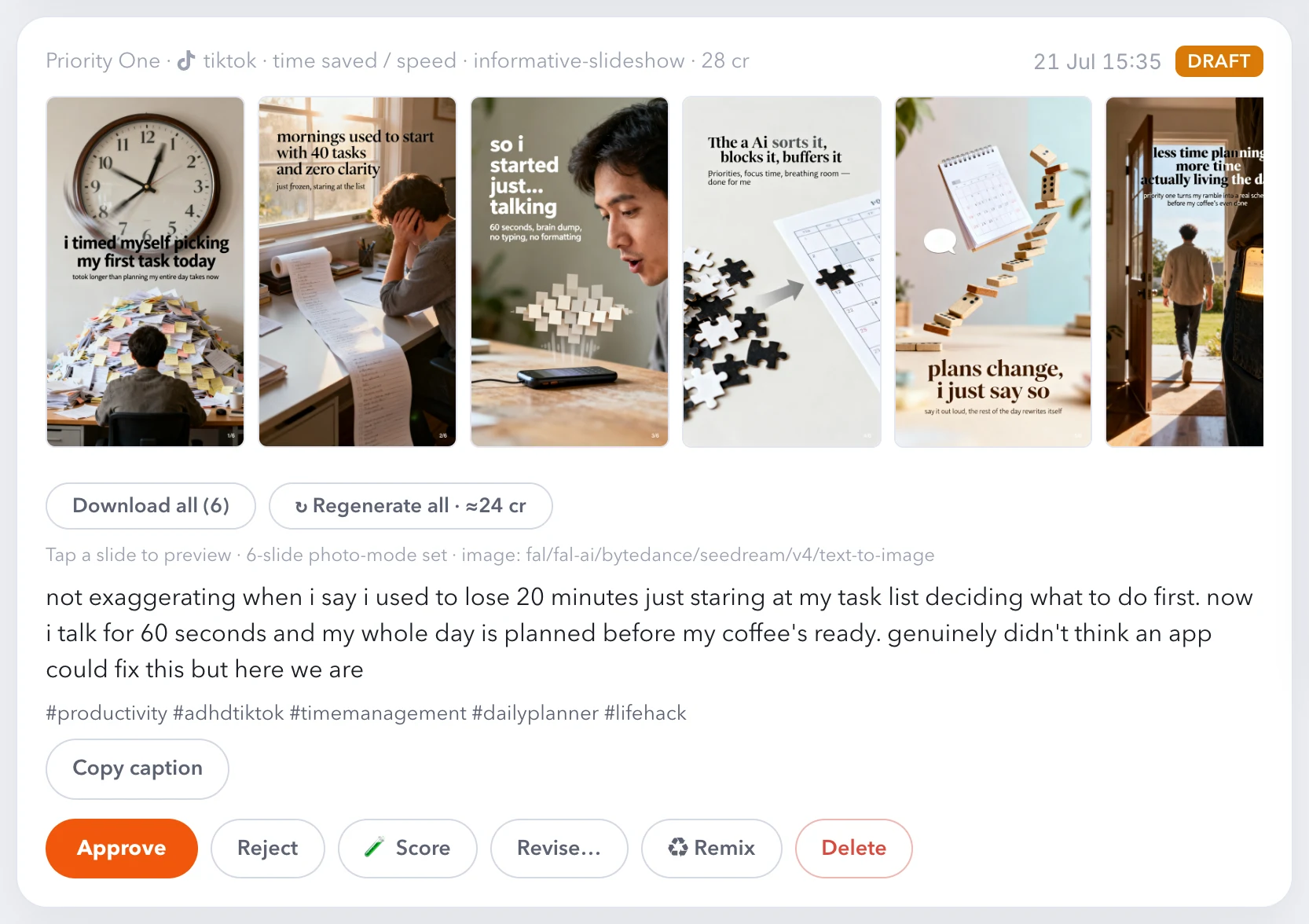Click the regenerate arrow icon
Viewport: 1309px width, 924px height.
[301, 507]
